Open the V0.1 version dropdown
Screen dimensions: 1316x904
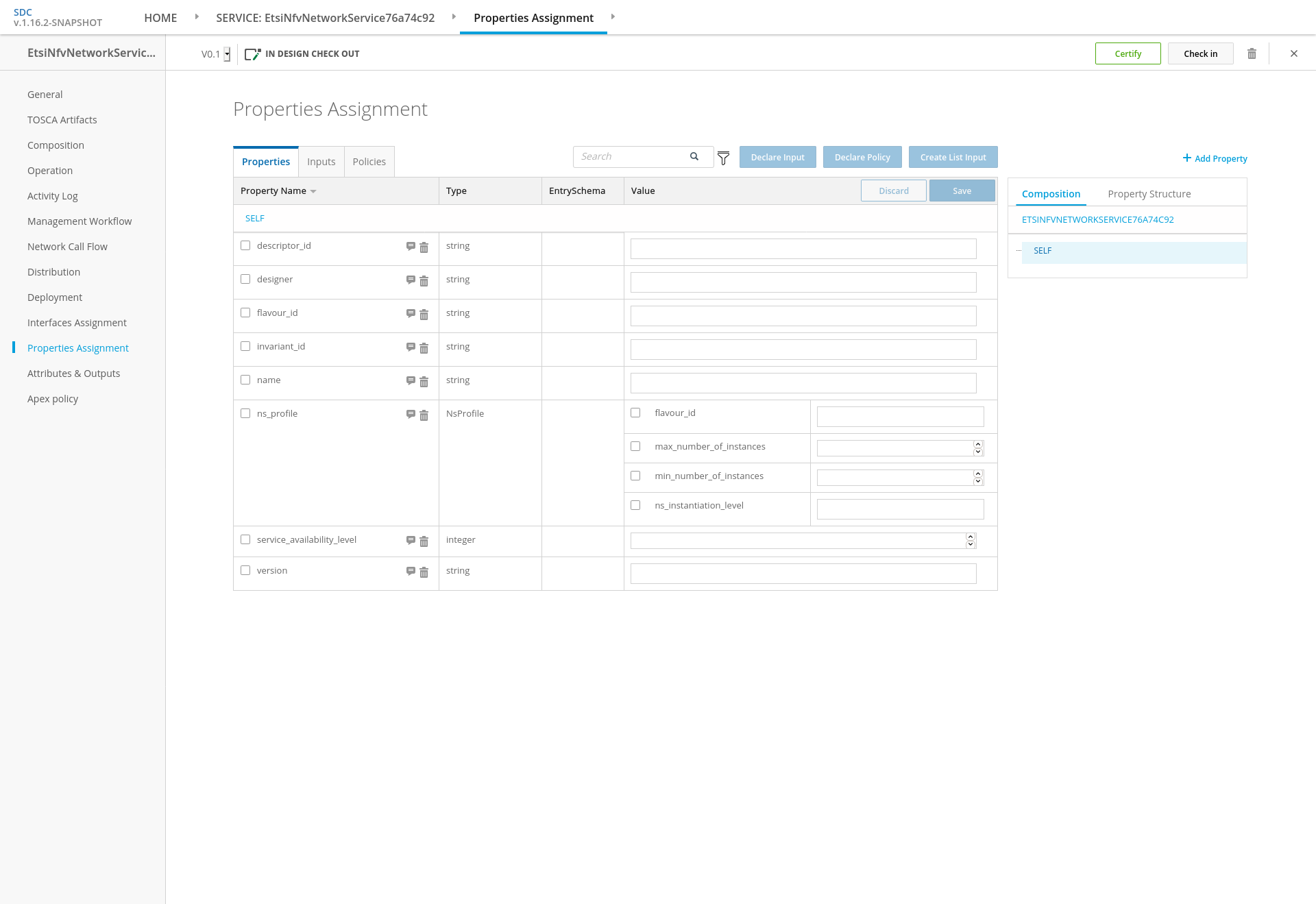227,54
